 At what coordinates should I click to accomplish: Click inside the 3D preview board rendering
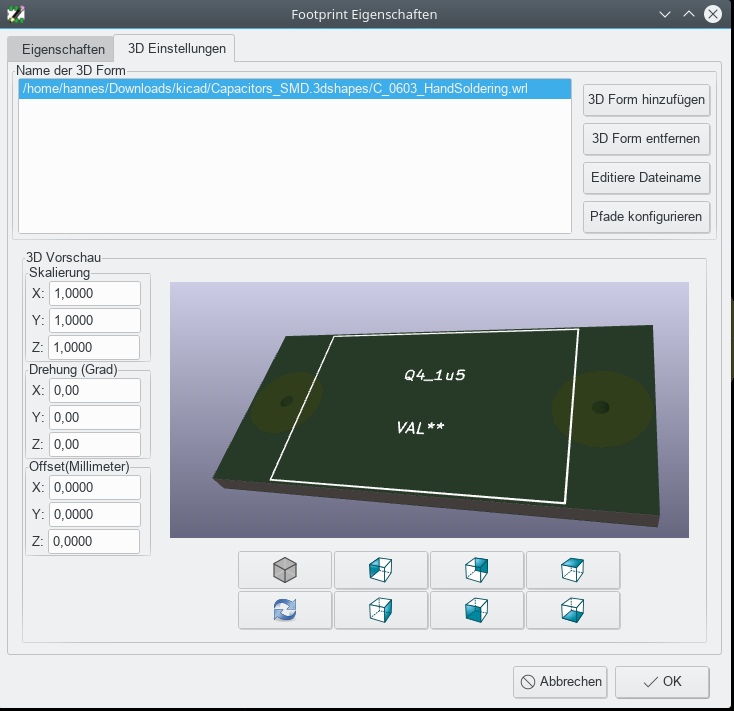point(429,410)
